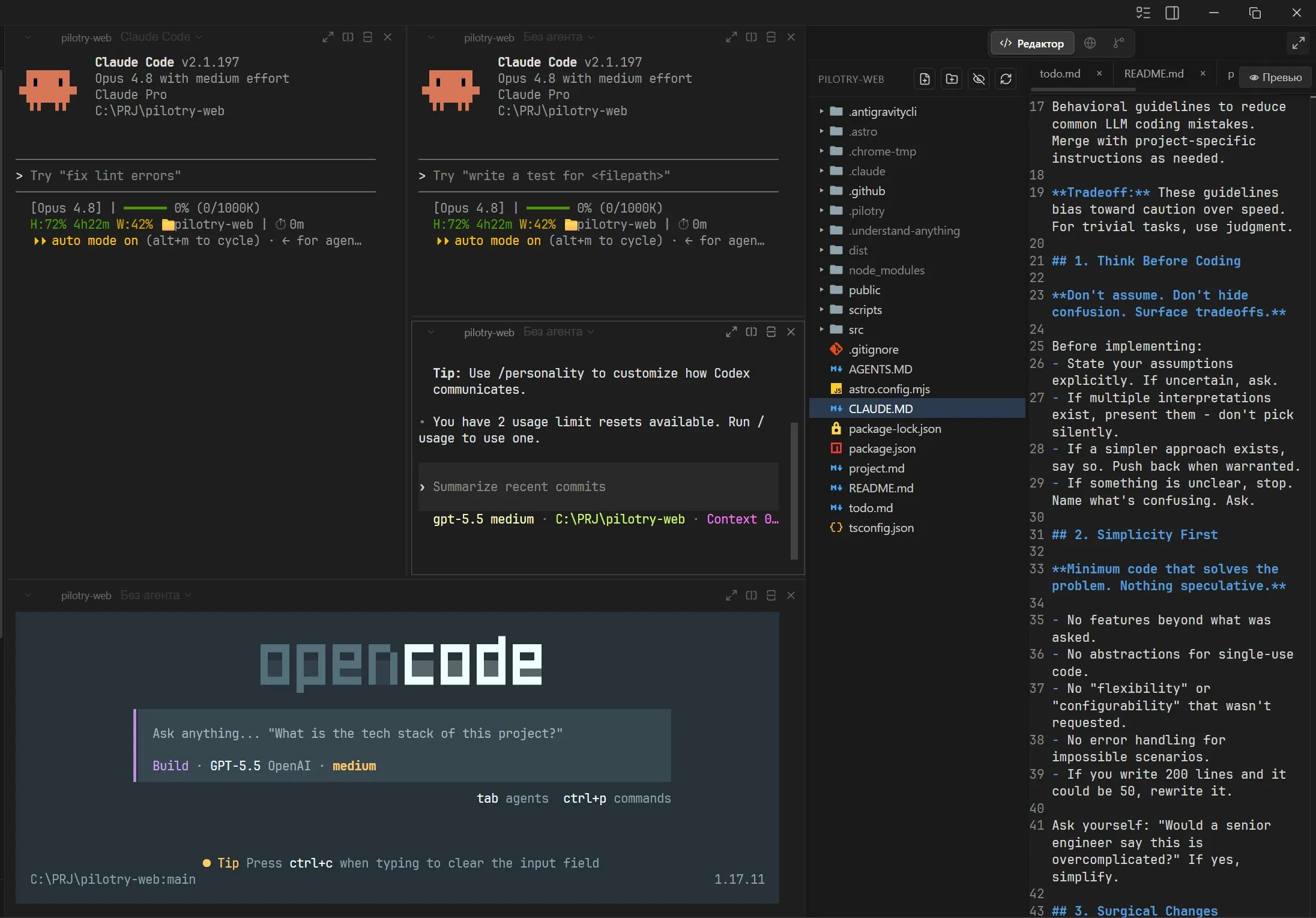1316x918 pixels.
Task: Close the README.md tab
Action: (x=1203, y=73)
